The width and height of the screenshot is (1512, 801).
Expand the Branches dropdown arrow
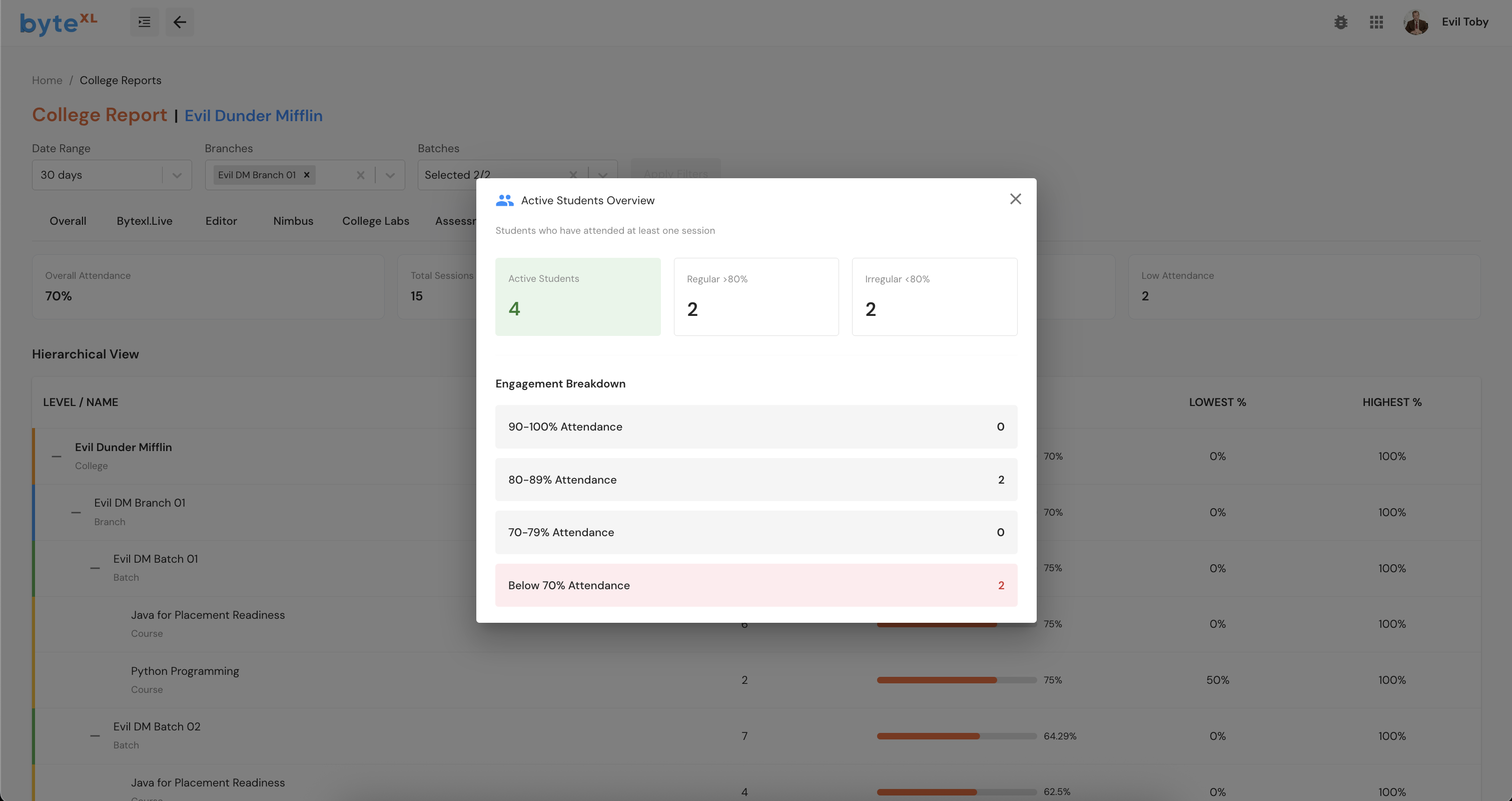pos(390,175)
